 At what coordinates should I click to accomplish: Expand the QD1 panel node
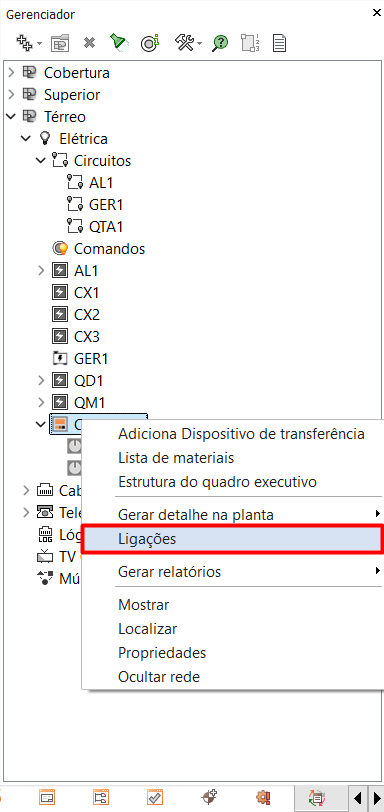coord(42,381)
